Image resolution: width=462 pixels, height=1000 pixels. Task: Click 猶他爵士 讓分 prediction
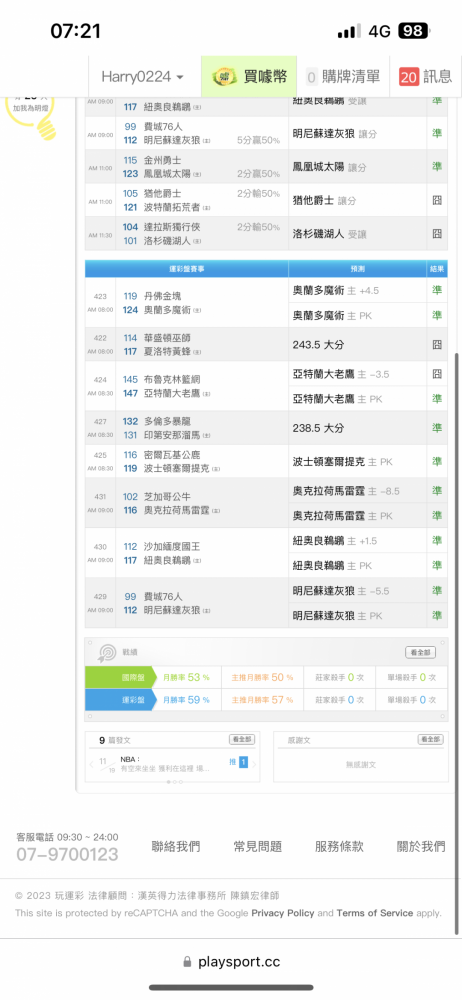324,200
